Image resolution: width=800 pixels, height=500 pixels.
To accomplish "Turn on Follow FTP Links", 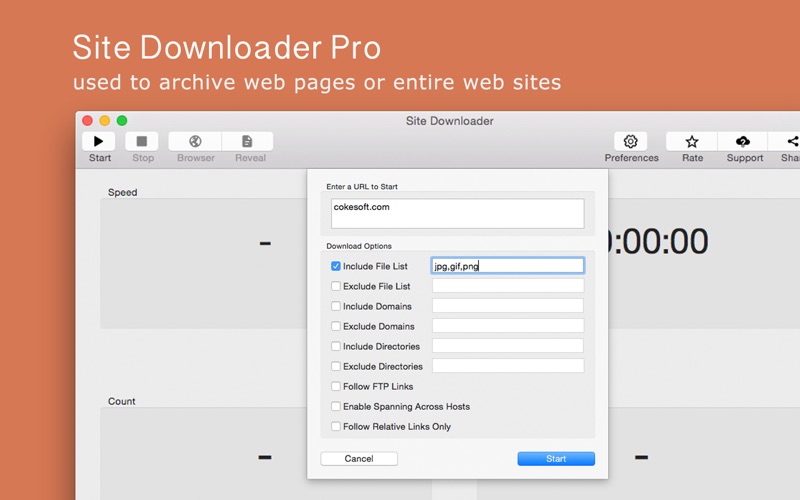I will tap(336, 386).
